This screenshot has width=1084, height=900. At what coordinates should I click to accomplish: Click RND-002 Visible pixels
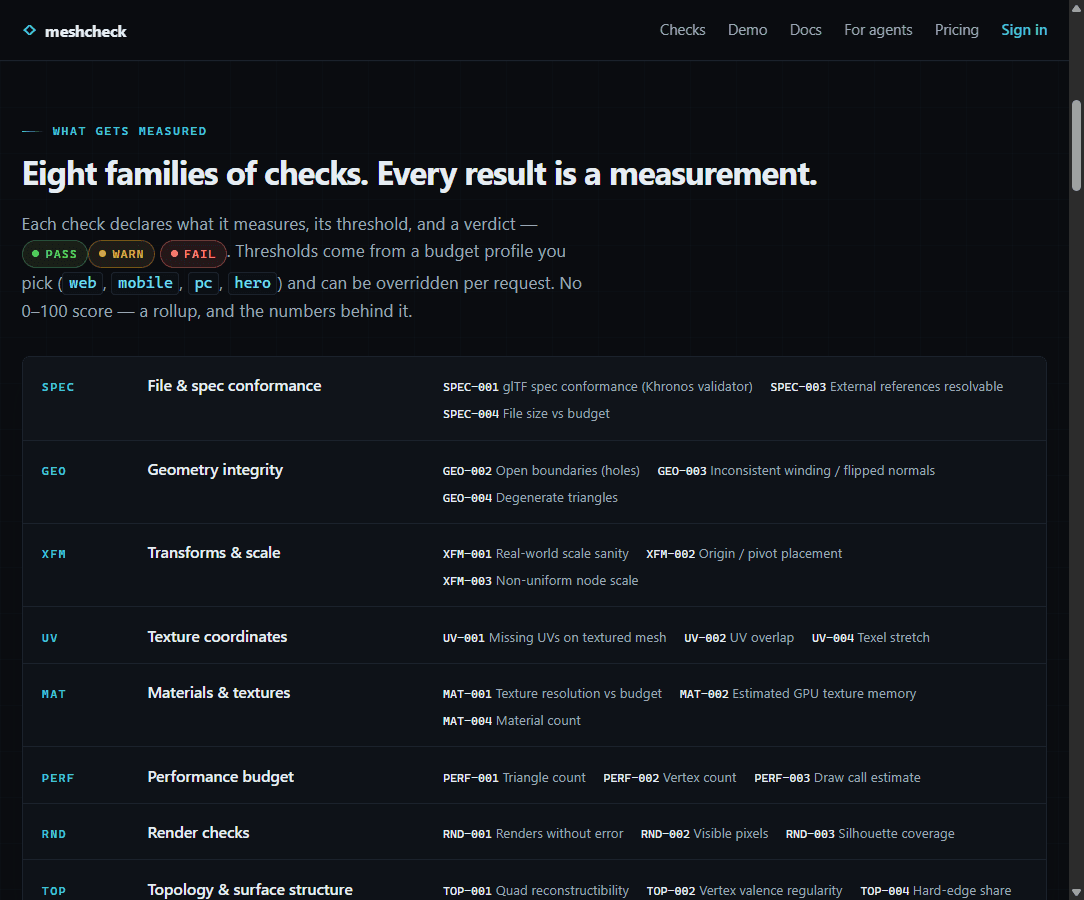coord(704,834)
